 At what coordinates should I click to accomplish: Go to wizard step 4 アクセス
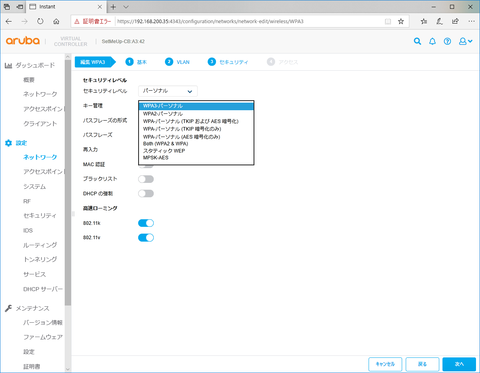tap(283, 62)
